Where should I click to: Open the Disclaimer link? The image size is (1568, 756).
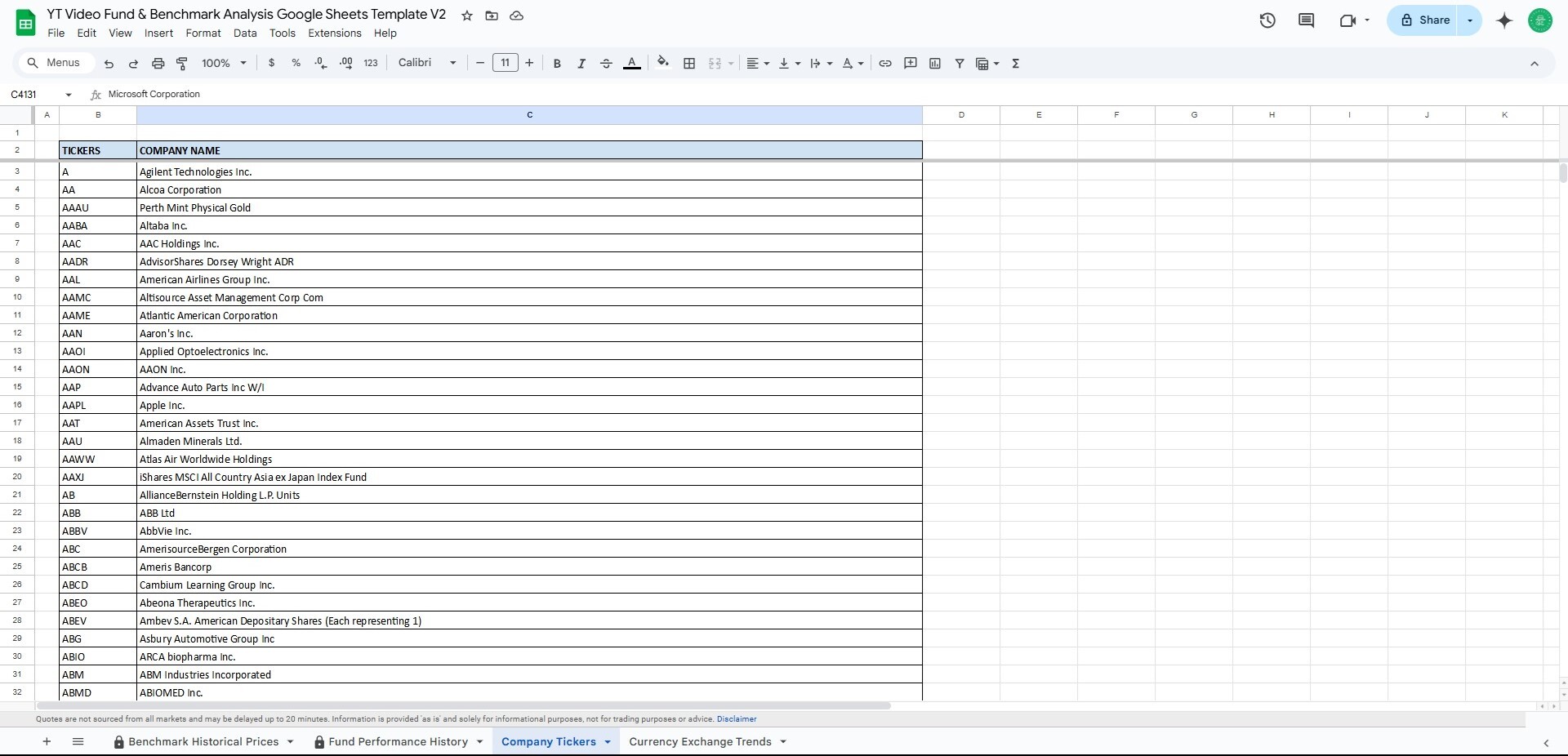737,719
